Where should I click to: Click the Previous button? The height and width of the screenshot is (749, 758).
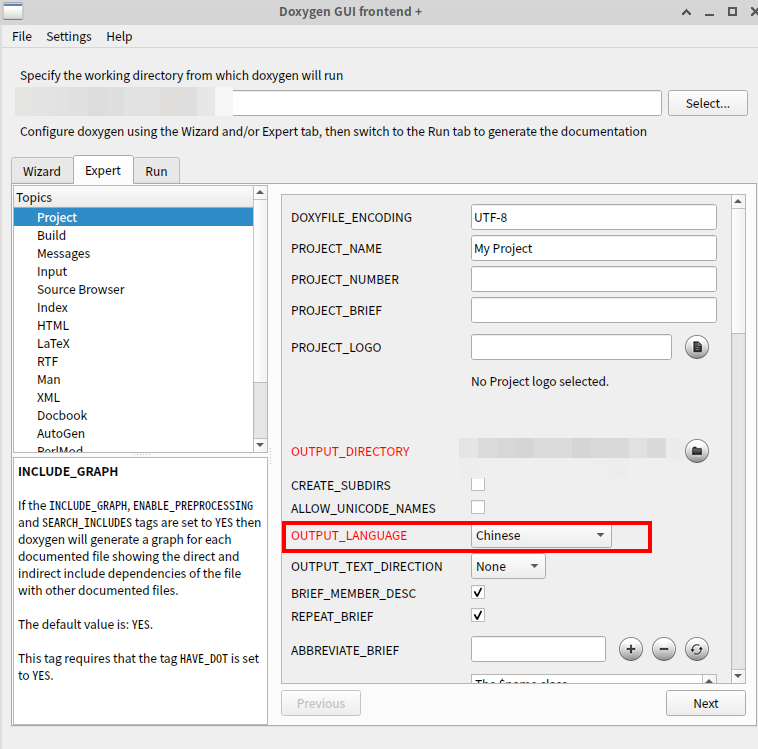(x=321, y=703)
